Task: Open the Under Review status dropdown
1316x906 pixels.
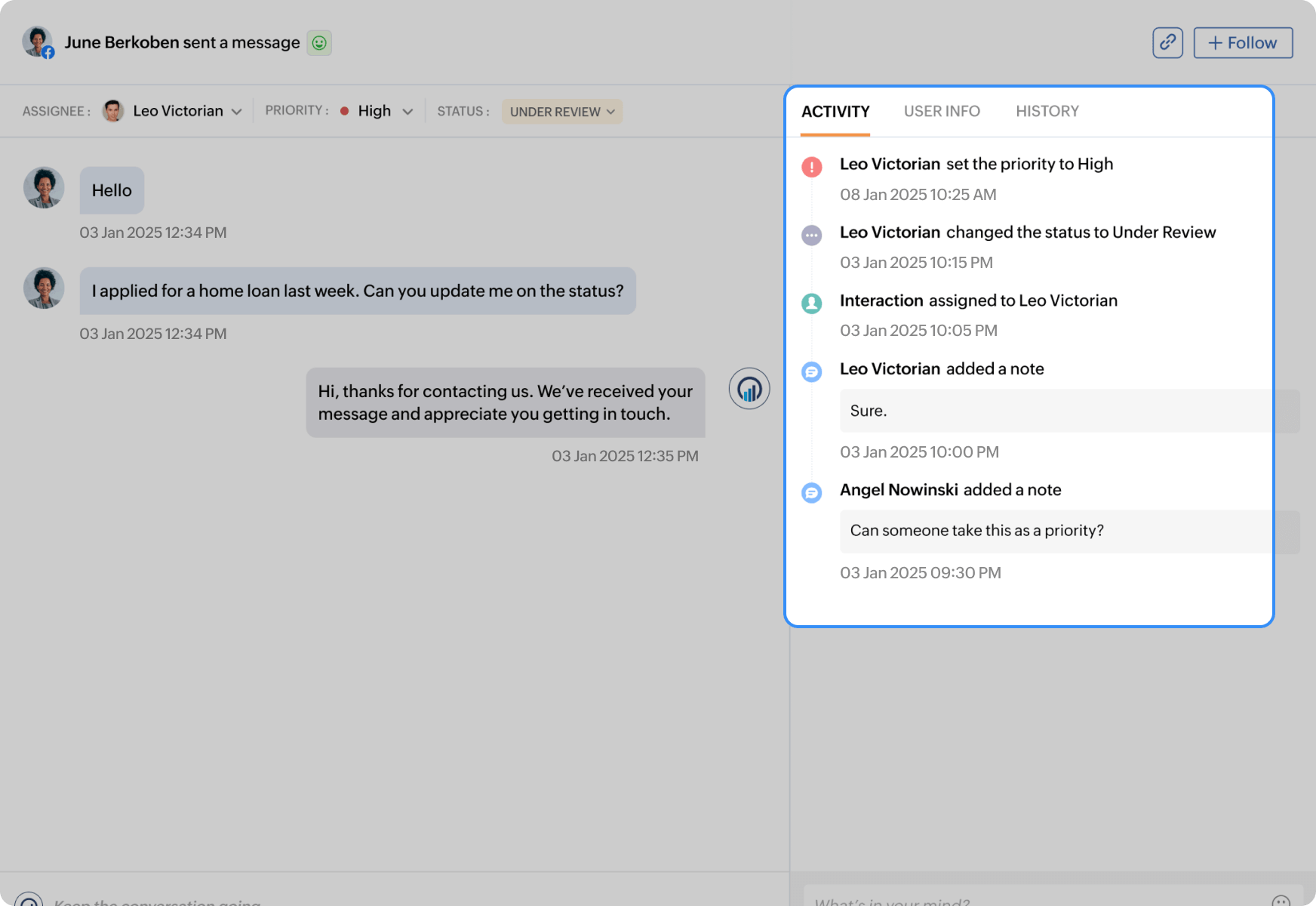Action: point(561,112)
